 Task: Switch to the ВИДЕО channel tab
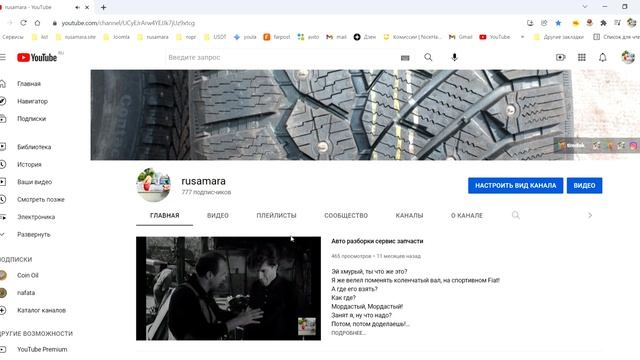(218, 216)
